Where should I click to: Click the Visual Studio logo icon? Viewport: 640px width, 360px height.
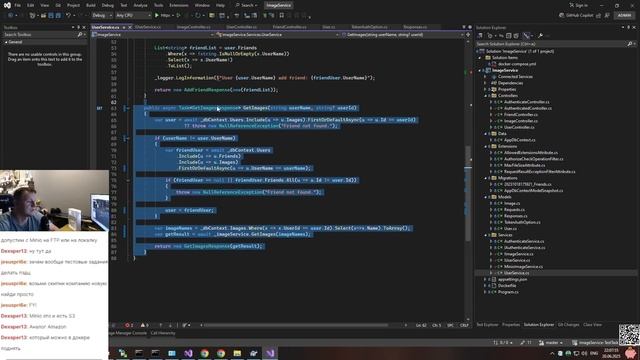7,5
